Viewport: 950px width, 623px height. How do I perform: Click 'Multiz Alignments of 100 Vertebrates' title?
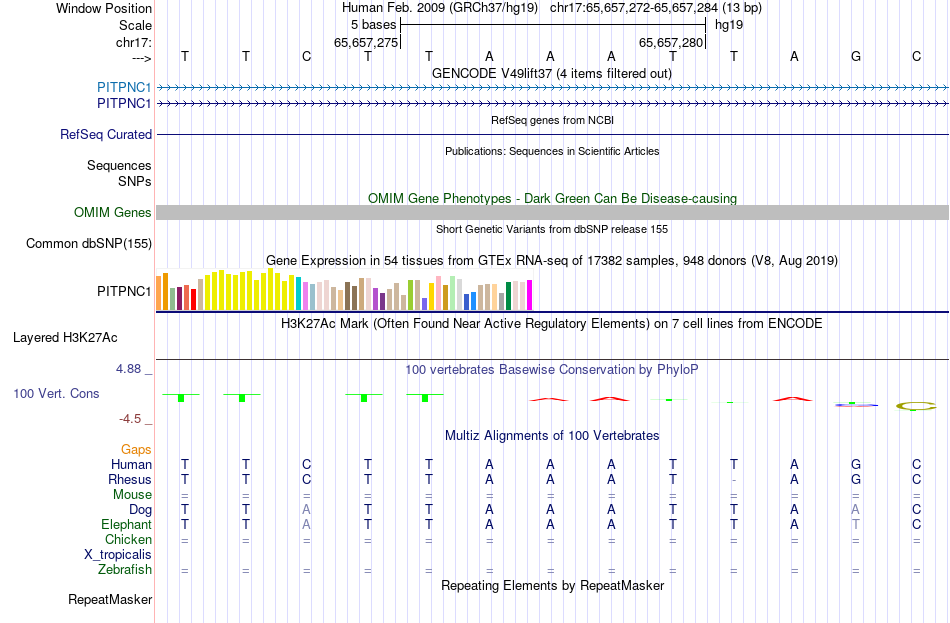[x=552, y=435]
